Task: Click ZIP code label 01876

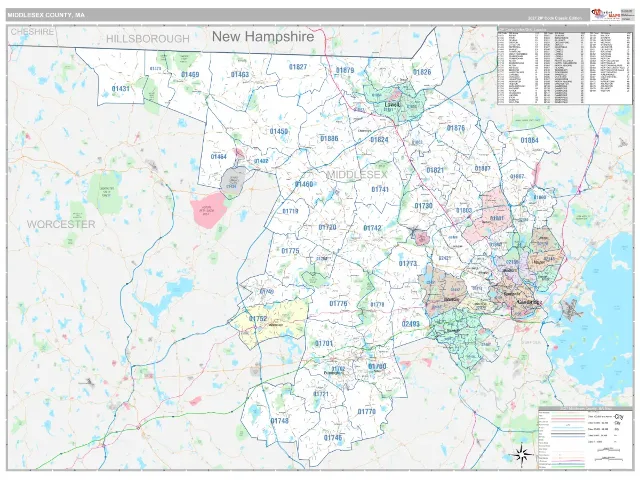Action: pyautogui.click(x=456, y=128)
